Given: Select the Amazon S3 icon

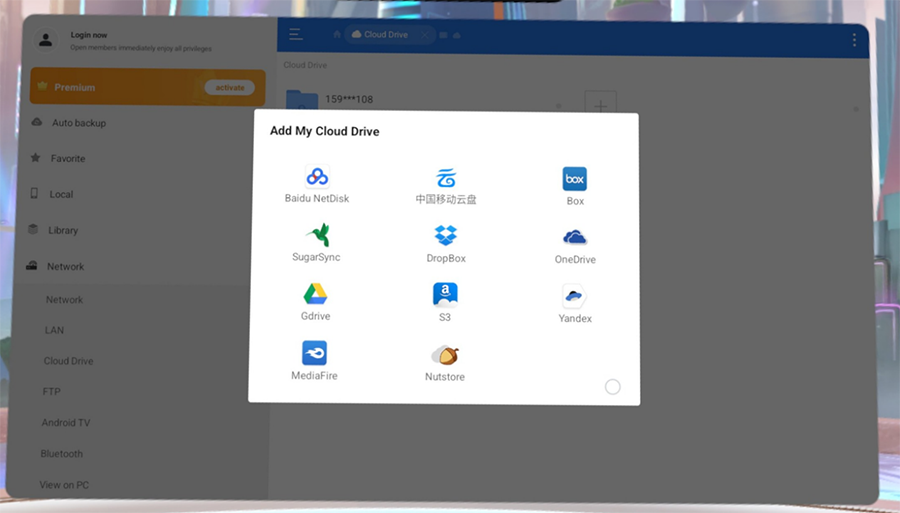Looking at the screenshot, I should (x=445, y=294).
